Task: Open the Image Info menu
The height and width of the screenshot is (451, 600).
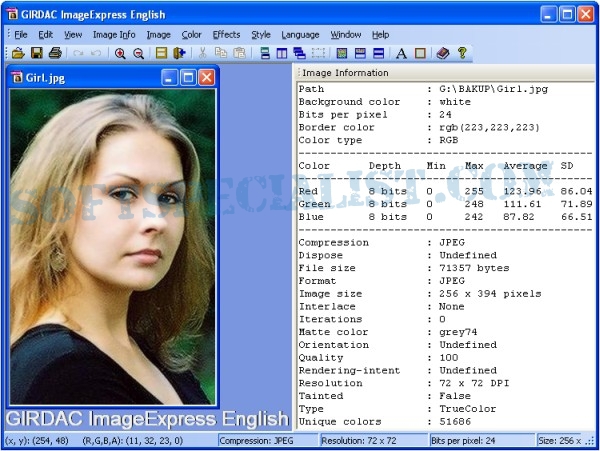Action: click(x=114, y=34)
